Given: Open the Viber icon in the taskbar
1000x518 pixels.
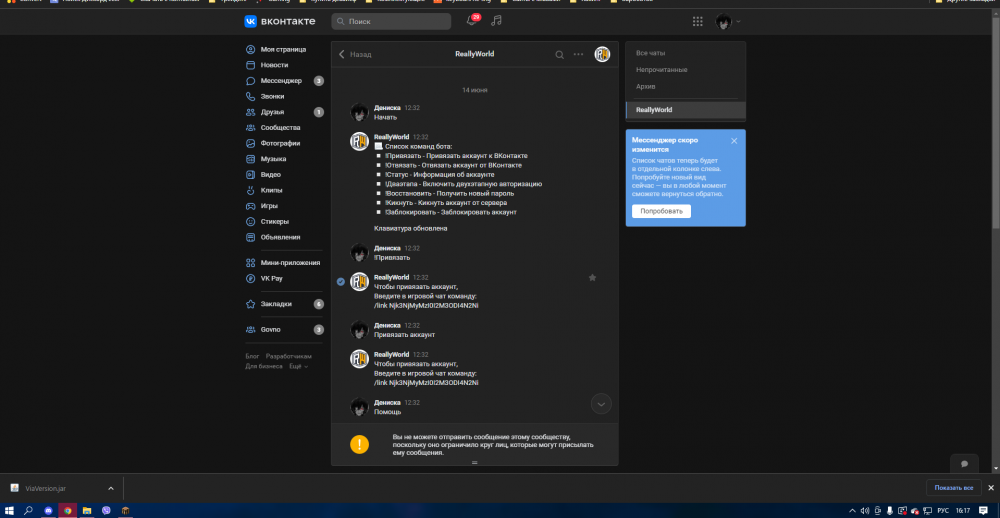Looking at the screenshot, I should [x=106, y=511].
